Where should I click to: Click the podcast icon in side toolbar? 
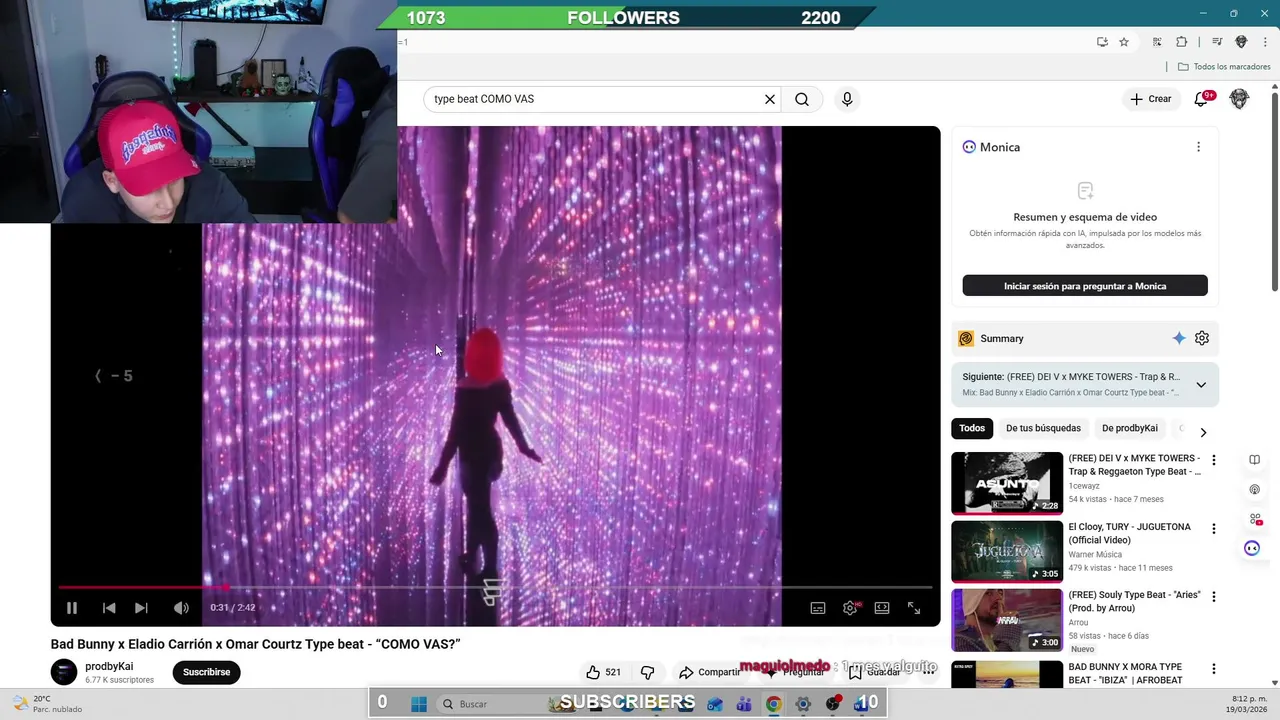point(1254,490)
